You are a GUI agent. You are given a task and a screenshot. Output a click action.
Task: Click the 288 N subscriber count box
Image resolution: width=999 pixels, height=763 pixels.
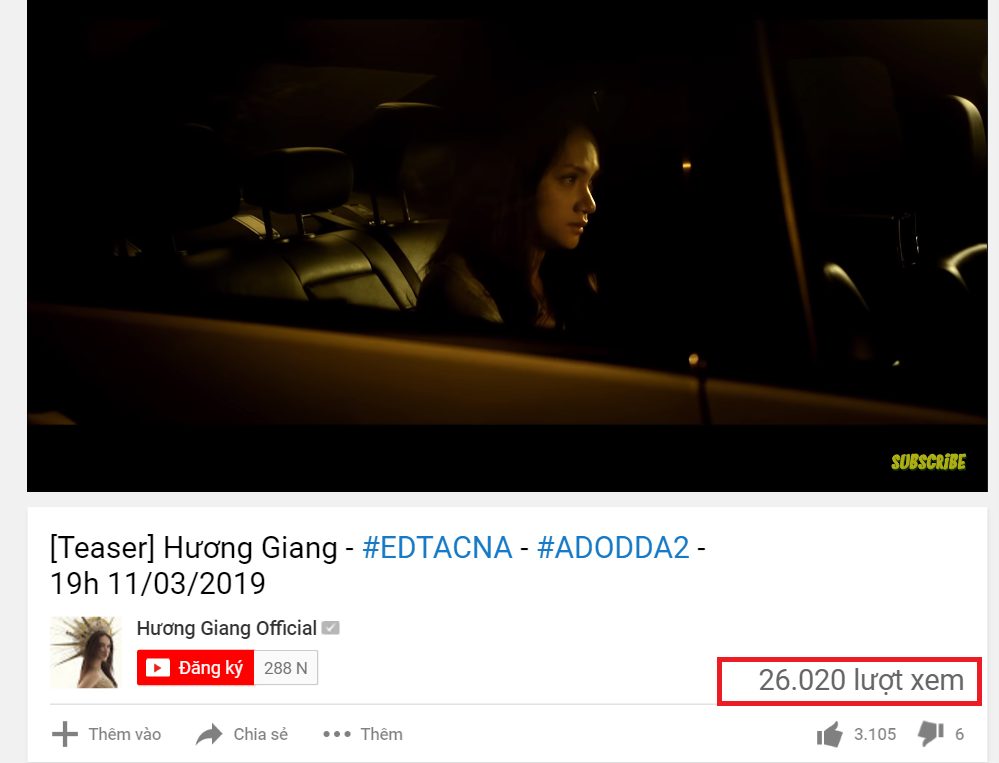(285, 667)
